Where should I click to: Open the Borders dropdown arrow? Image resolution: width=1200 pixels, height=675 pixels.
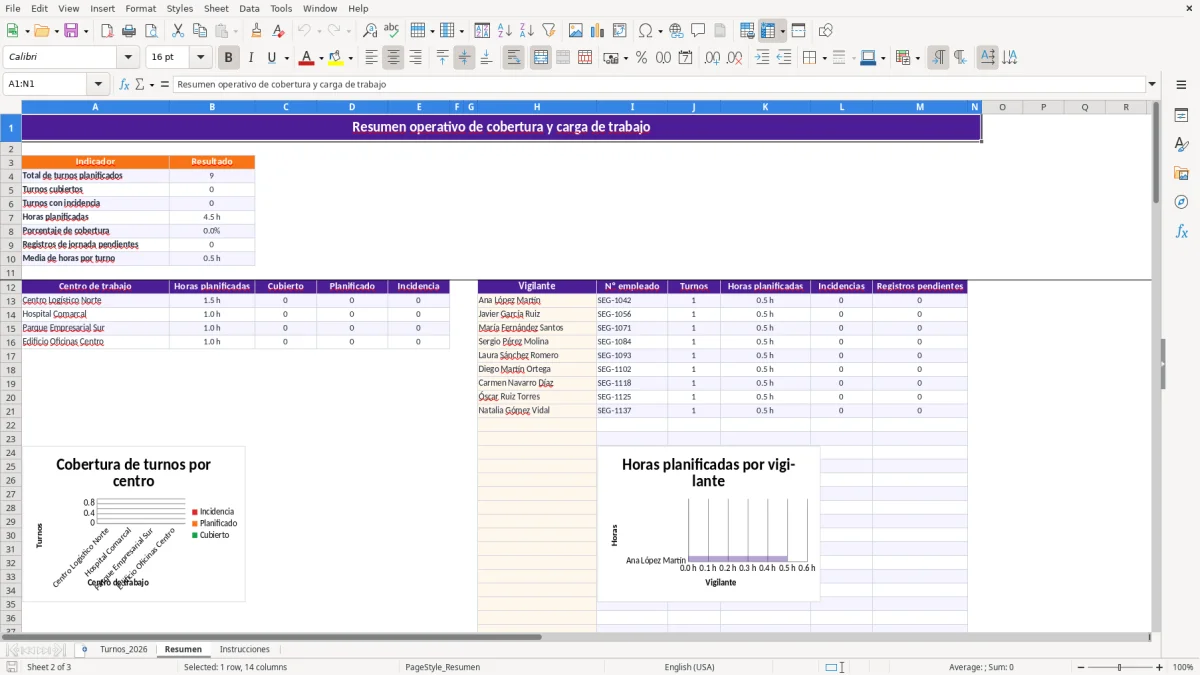824,58
